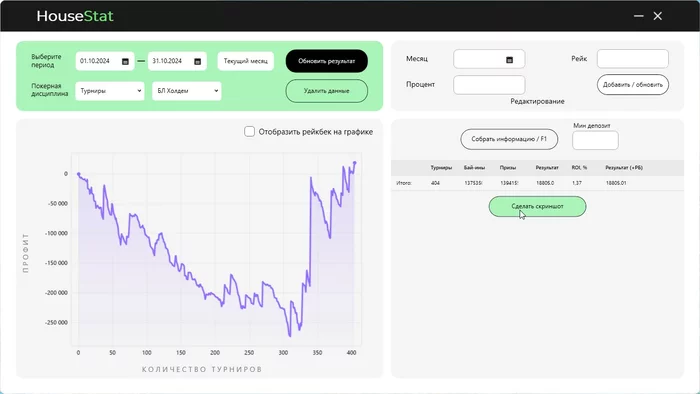Select the Текущий месяц quick period button

pyautogui.click(x=246, y=61)
